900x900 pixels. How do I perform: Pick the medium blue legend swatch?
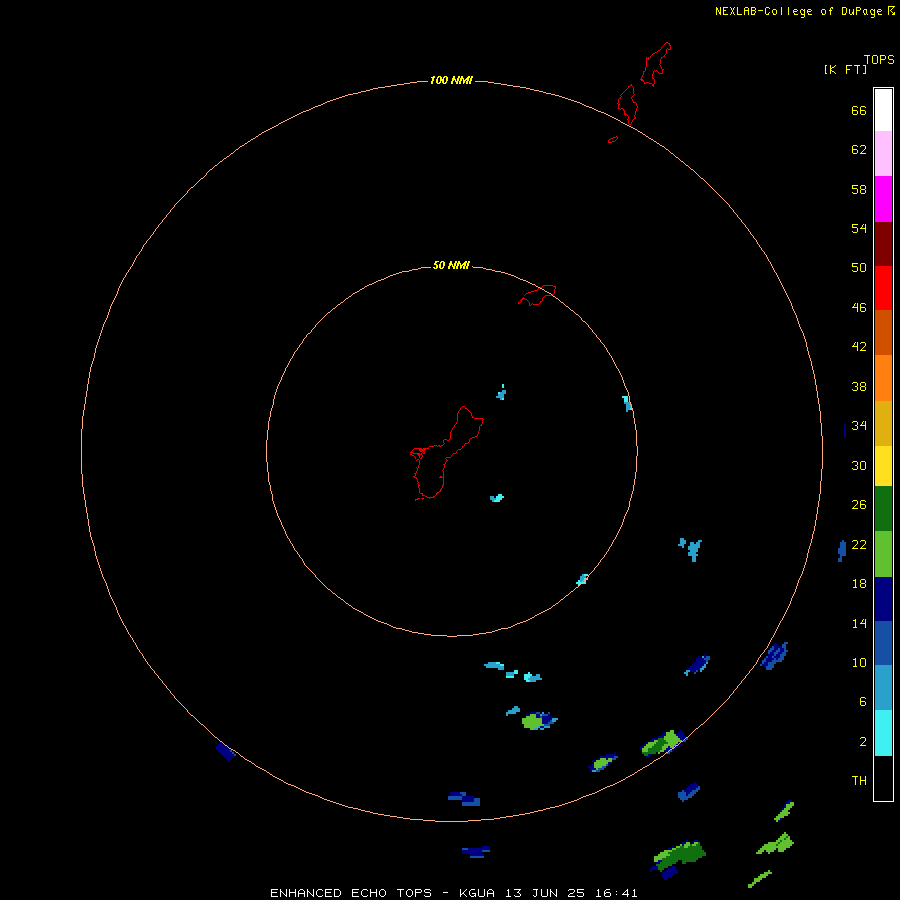pos(883,643)
